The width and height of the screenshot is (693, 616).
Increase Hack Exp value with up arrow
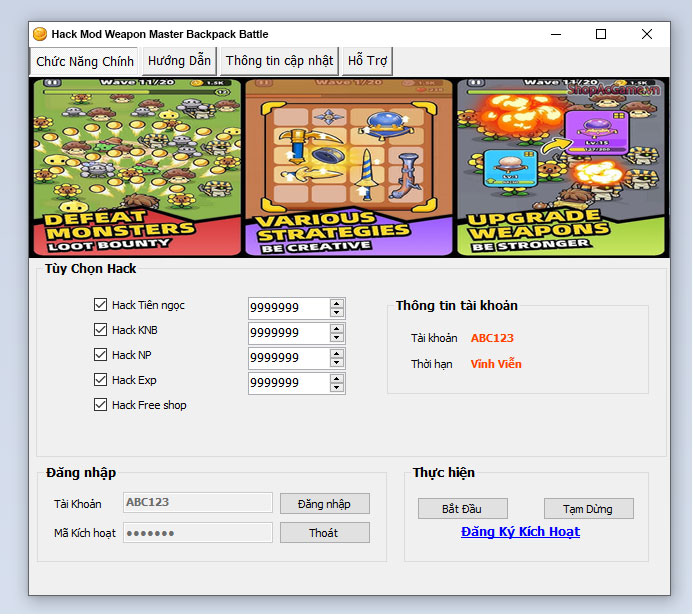pyautogui.click(x=337, y=379)
